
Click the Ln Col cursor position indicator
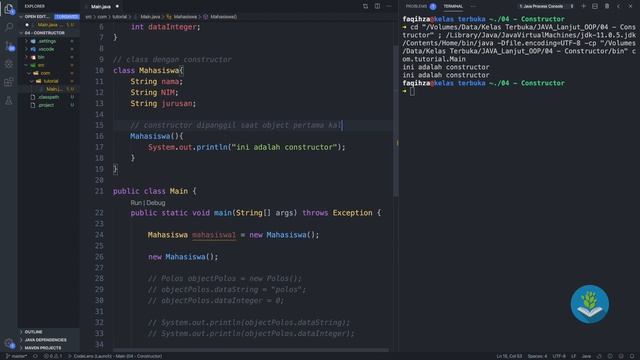(509, 356)
